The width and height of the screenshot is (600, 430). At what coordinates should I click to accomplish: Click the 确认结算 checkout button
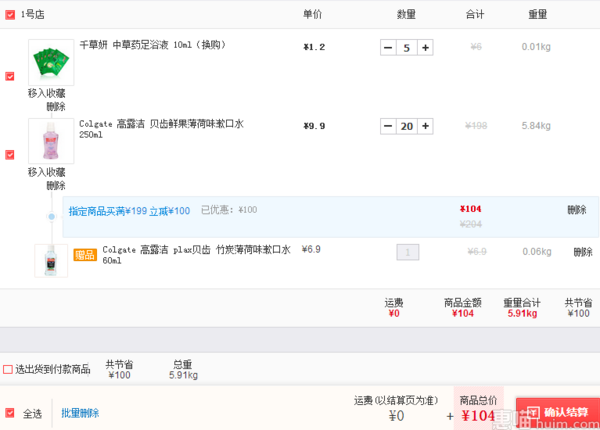tap(558, 413)
